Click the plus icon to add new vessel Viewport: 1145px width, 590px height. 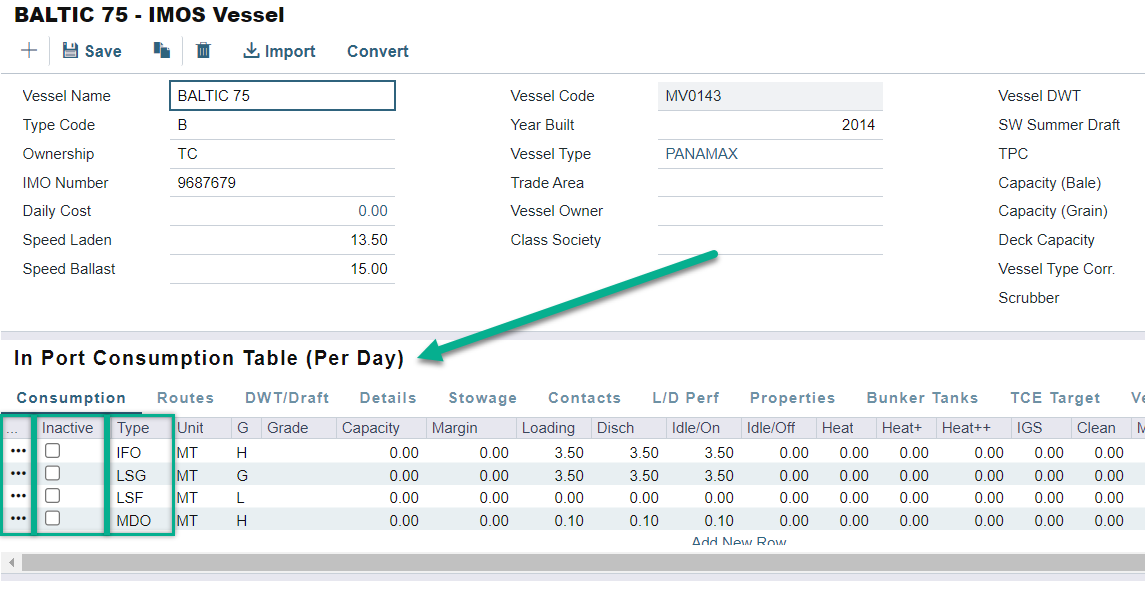pyautogui.click(x=29, y=51)
